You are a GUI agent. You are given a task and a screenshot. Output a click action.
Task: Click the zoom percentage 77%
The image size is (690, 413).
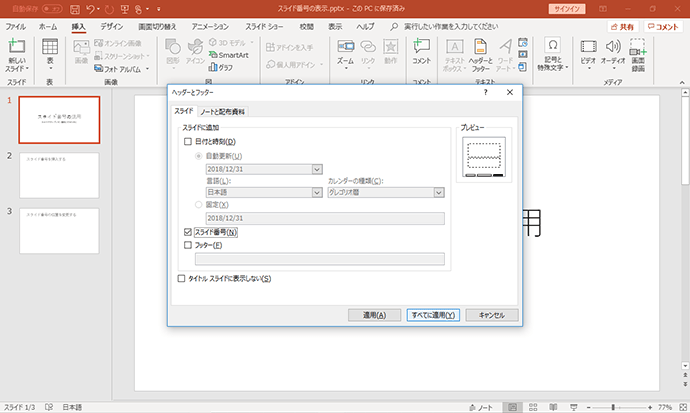click(664, 407)
